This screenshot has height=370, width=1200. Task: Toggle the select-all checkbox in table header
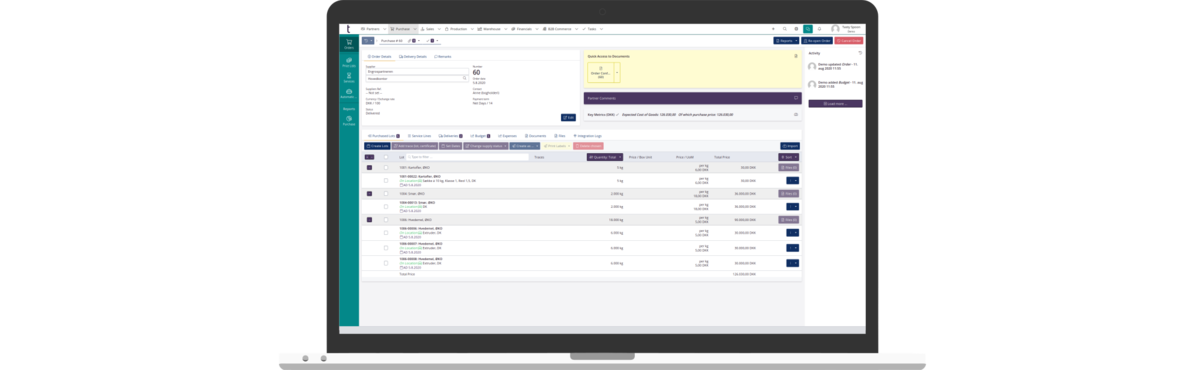pos(386,157)
